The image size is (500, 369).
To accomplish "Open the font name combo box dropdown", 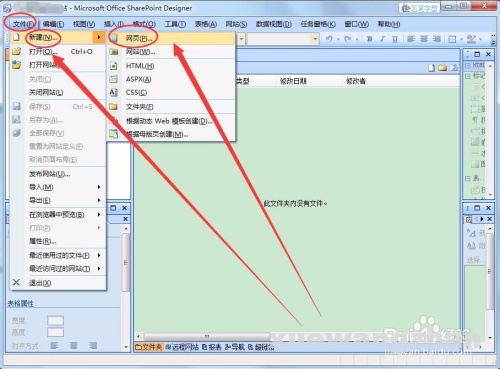I will tap(315, 39).
